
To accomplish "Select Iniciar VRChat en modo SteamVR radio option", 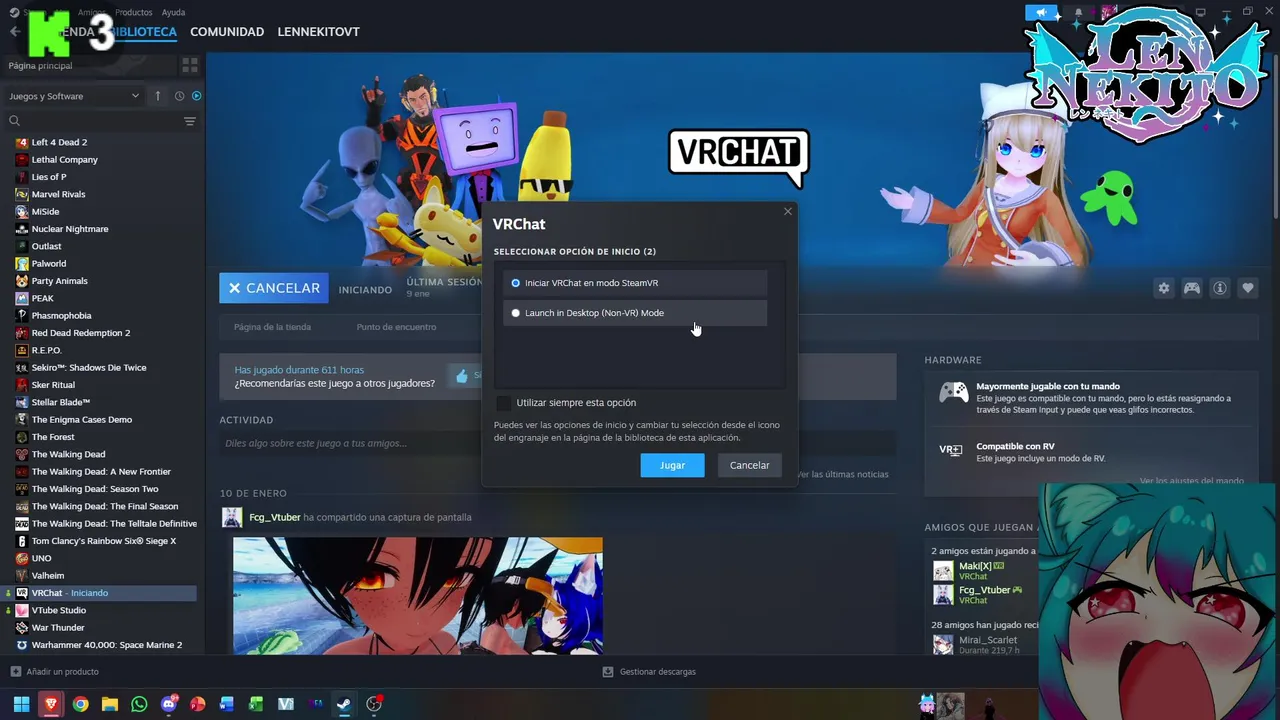I will (x=635, y=283).
